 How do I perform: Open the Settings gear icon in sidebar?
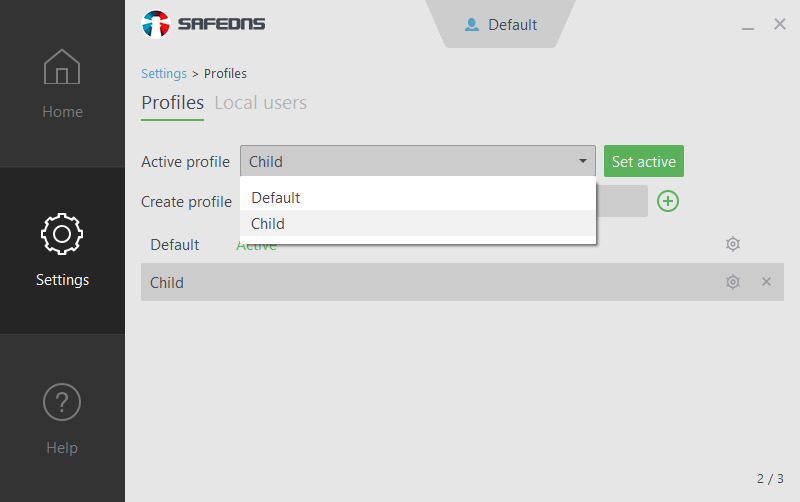62,234
